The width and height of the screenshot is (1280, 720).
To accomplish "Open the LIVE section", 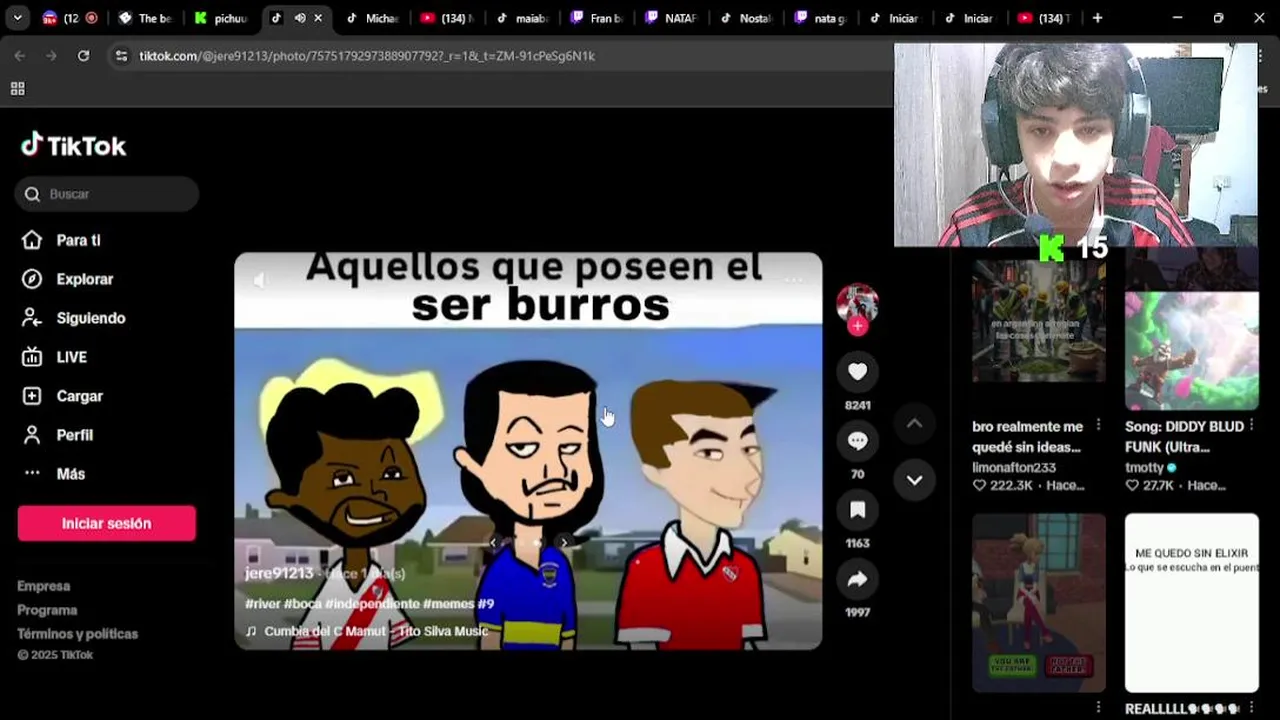I will pyautogui.click(x=71, y=357).
